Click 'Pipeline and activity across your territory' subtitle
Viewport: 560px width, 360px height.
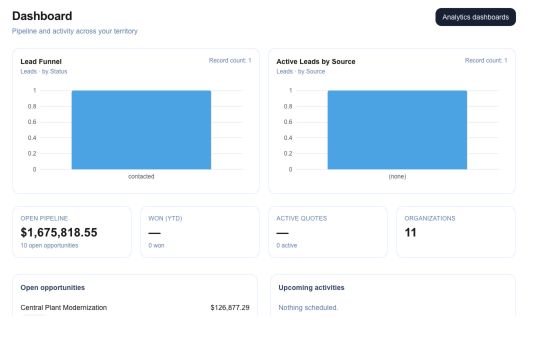click(x=75, y=31)
